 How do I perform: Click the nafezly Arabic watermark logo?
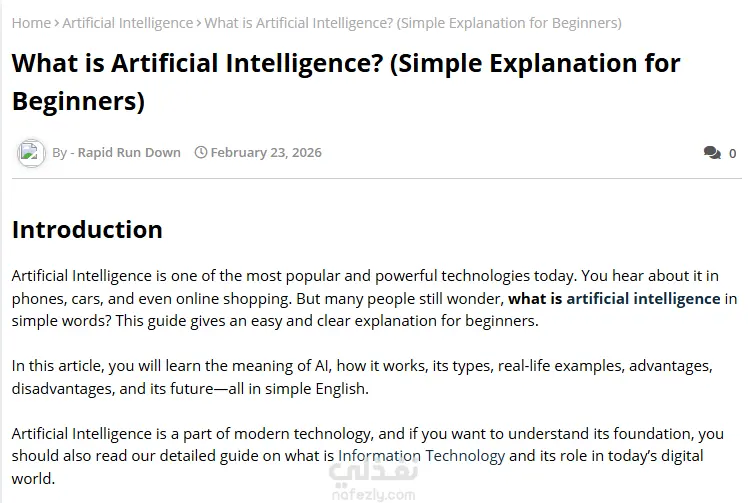coord(374,469)
